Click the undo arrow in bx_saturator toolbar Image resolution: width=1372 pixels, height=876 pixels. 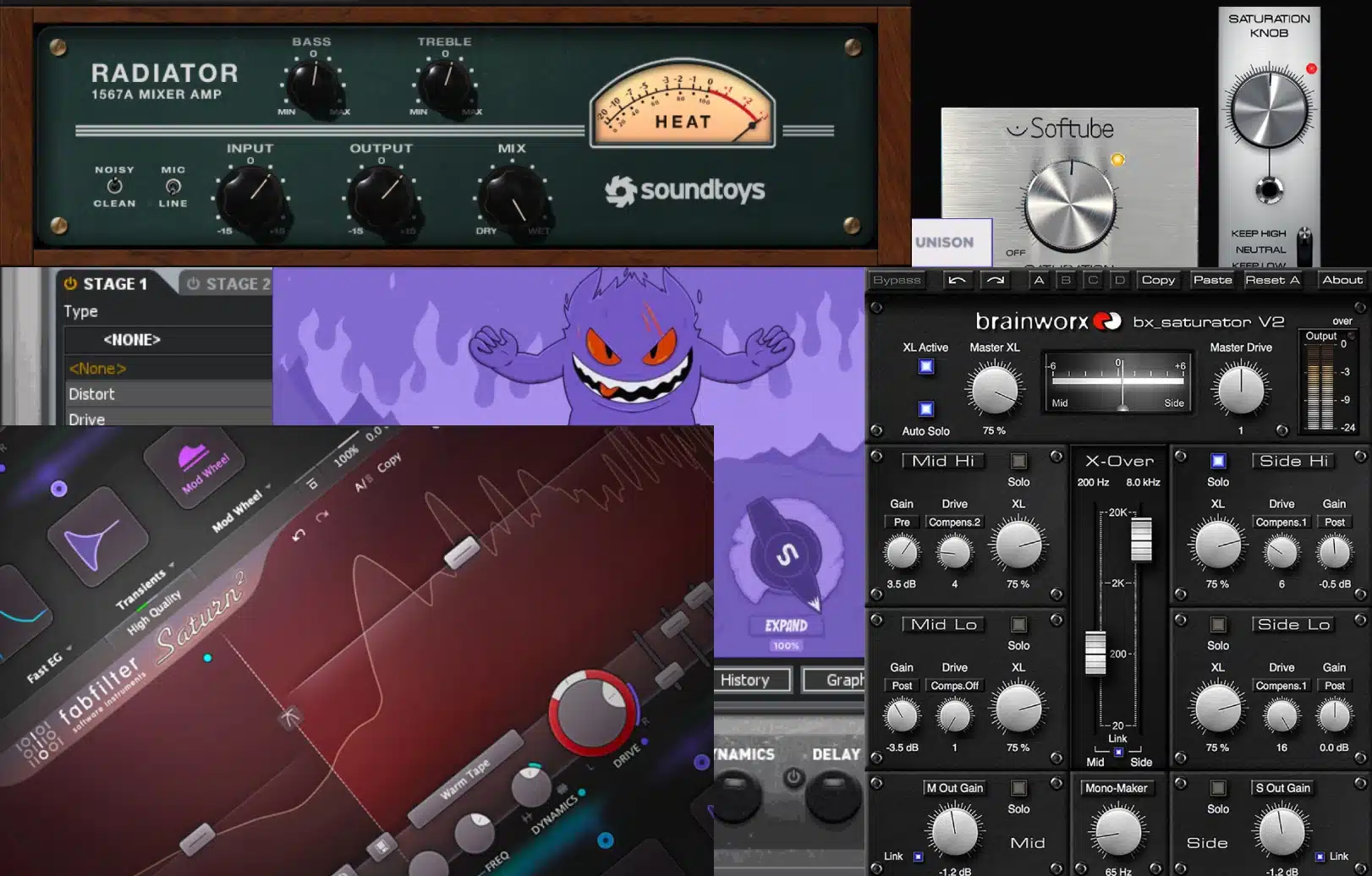point(957,280)
